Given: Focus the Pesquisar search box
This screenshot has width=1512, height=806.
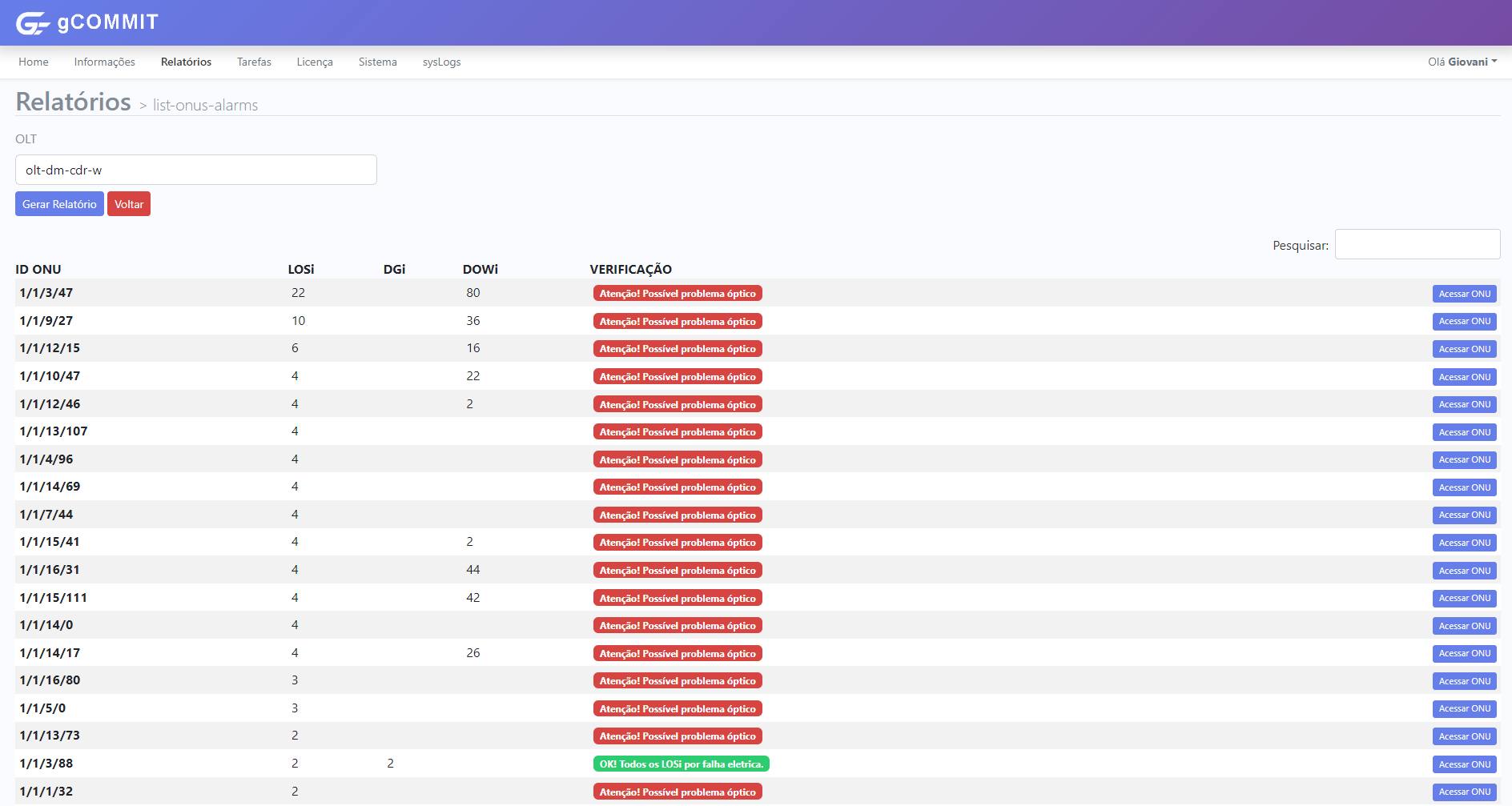Looking at the screenshot, I should (1417, 244).
